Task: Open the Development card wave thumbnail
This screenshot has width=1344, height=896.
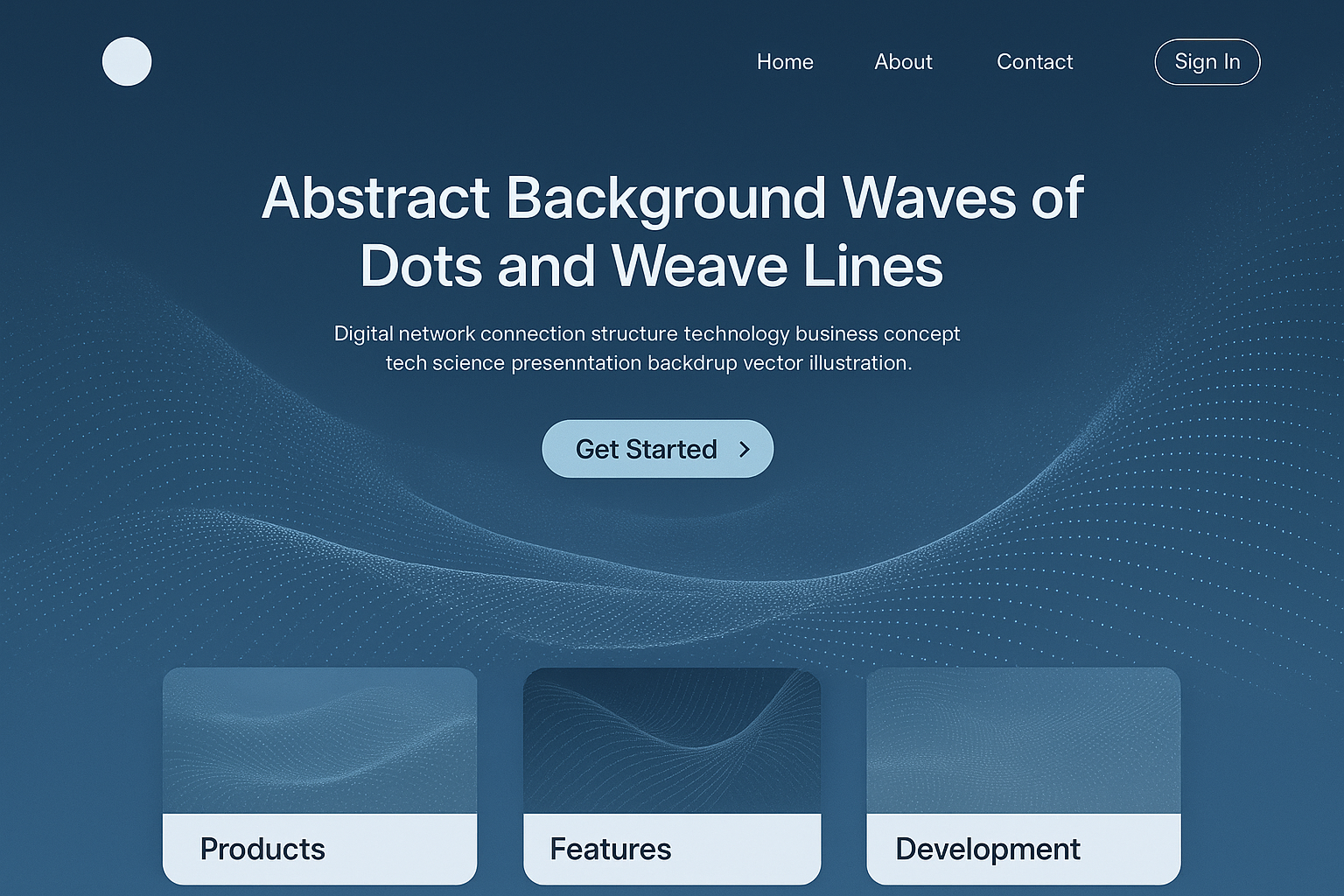Action: coord(1023,740)
